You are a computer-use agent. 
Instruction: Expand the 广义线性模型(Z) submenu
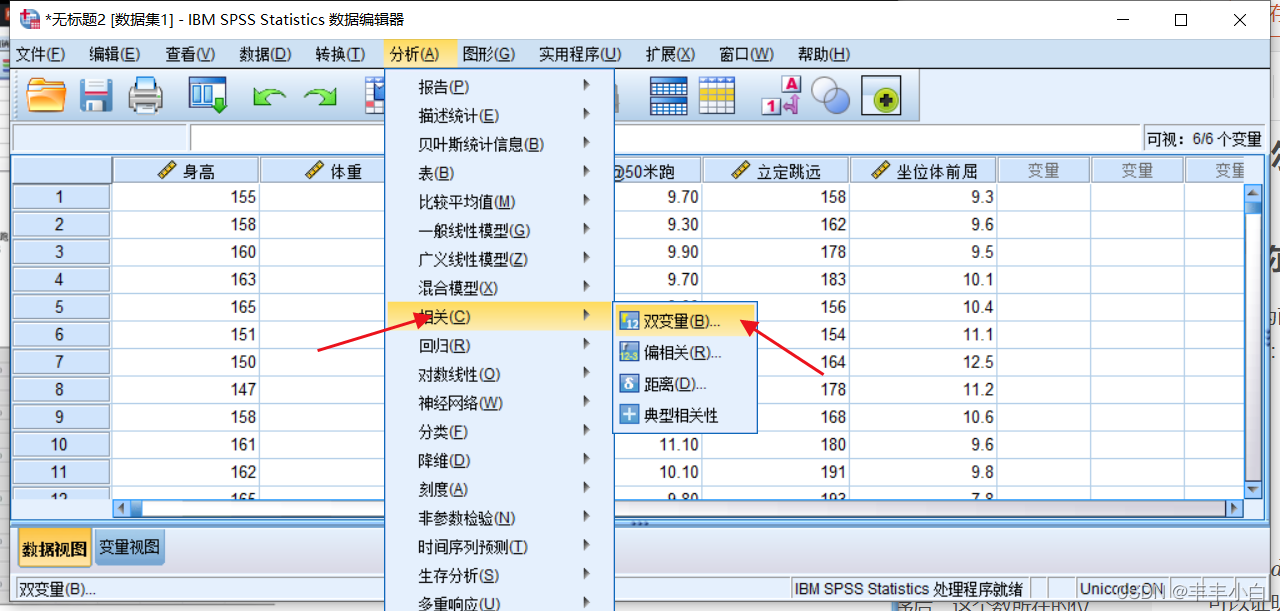[499, 260]
